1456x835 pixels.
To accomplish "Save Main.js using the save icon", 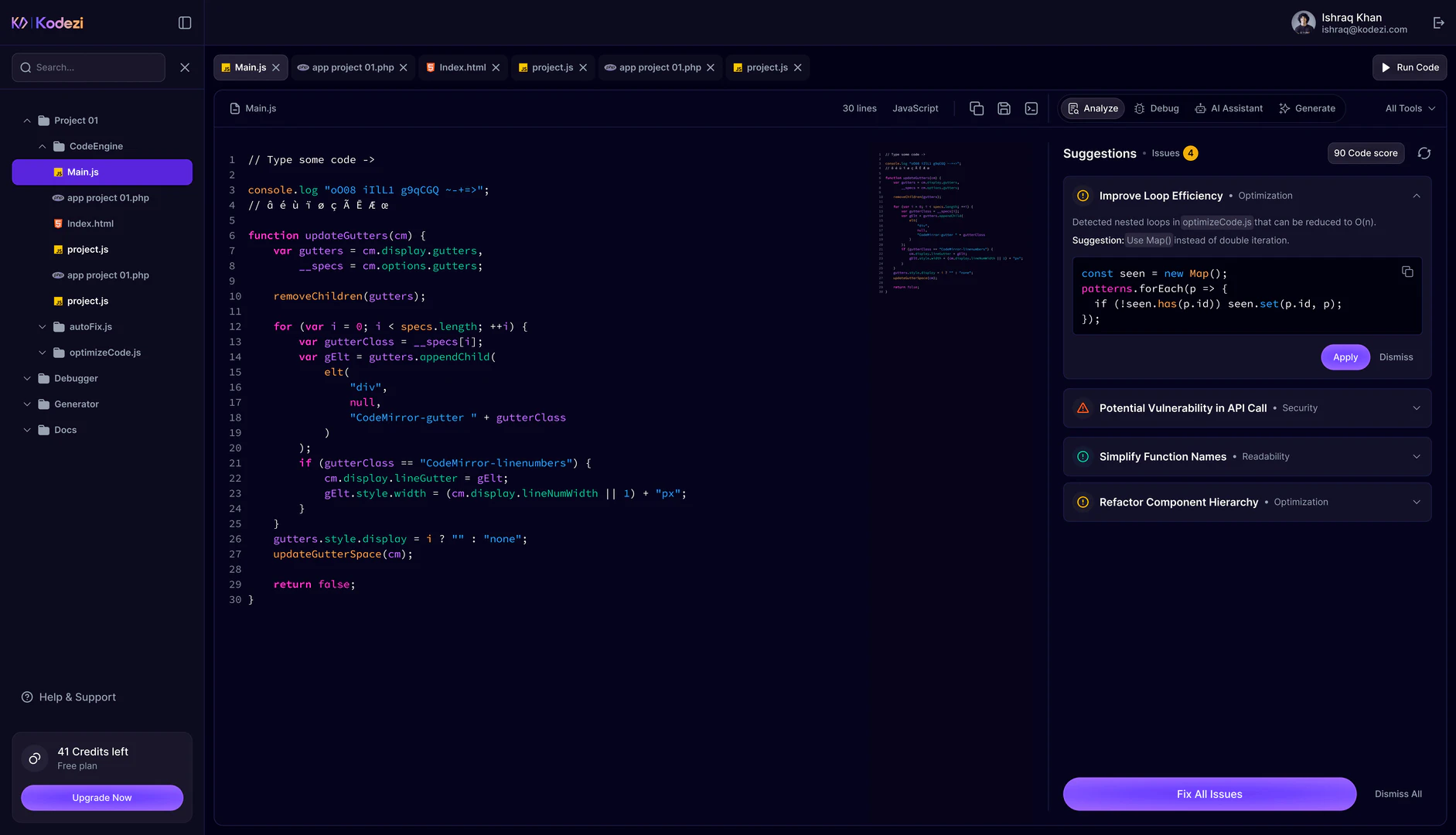I will point(1004,108).
